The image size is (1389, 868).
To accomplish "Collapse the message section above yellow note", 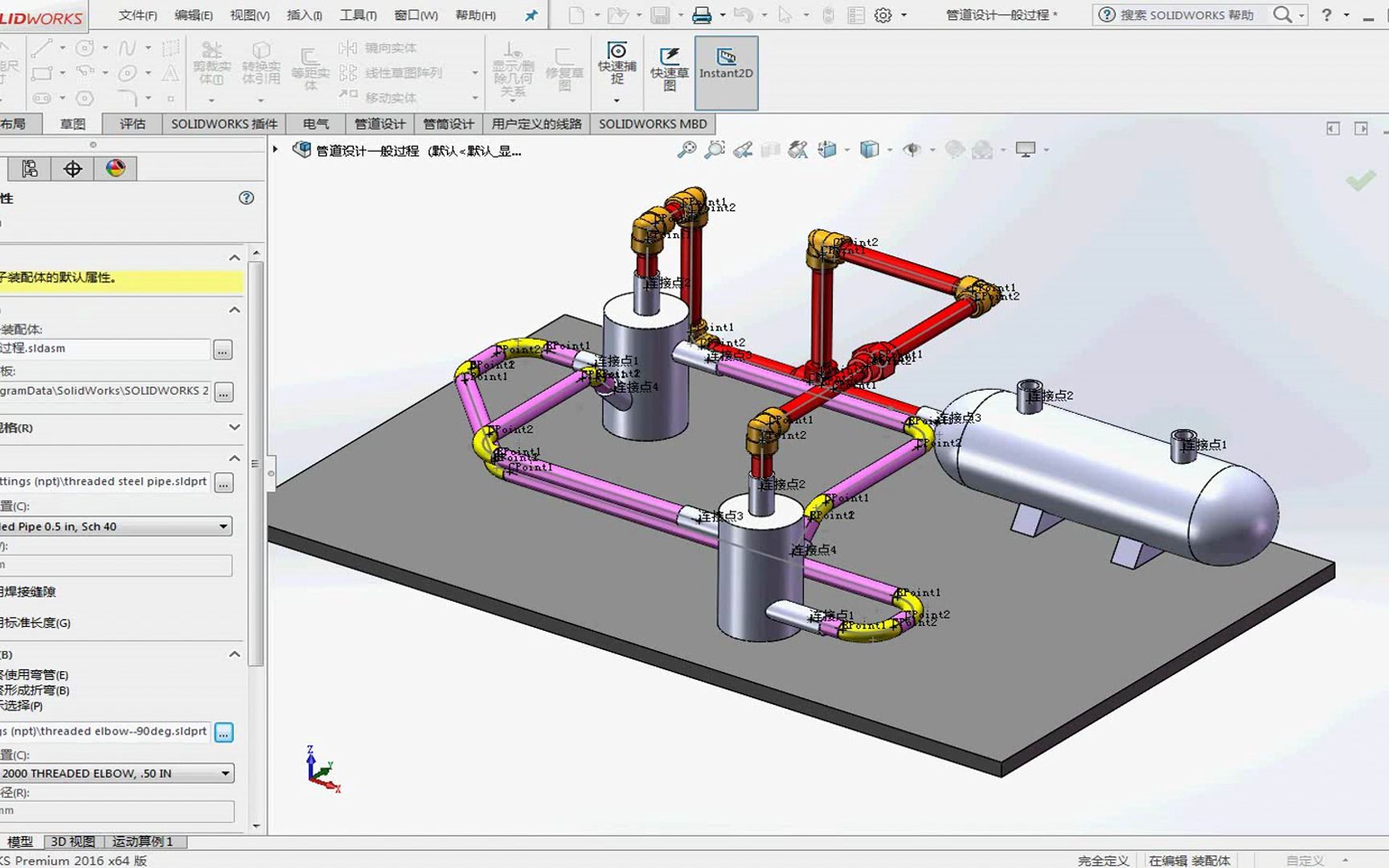I will (234, 258).
